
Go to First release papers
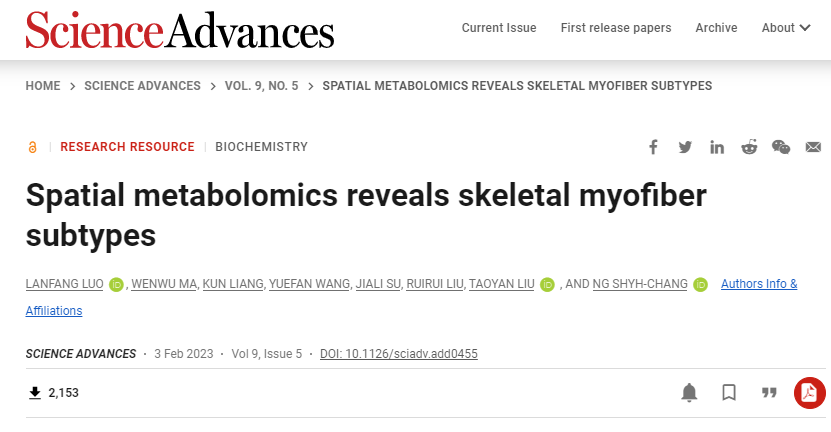point(616,28)
